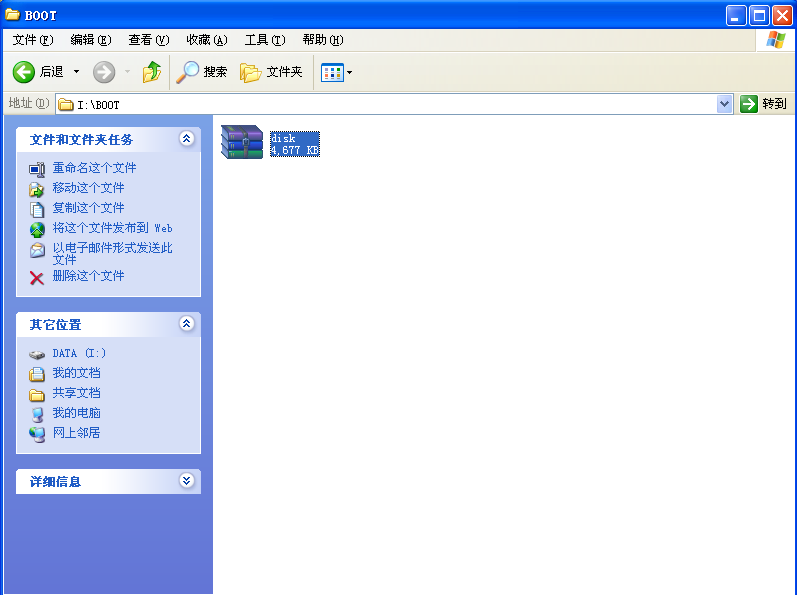This screenshot has height=595, width=797.
Task: Click the red X delete icon
Action: point(37,278)
